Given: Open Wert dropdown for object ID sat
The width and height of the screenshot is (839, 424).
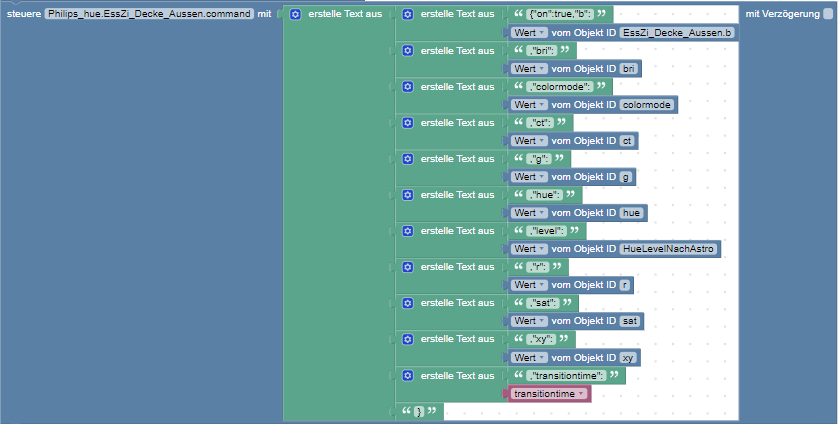Looking at the screenshot, I should [529, 321].
